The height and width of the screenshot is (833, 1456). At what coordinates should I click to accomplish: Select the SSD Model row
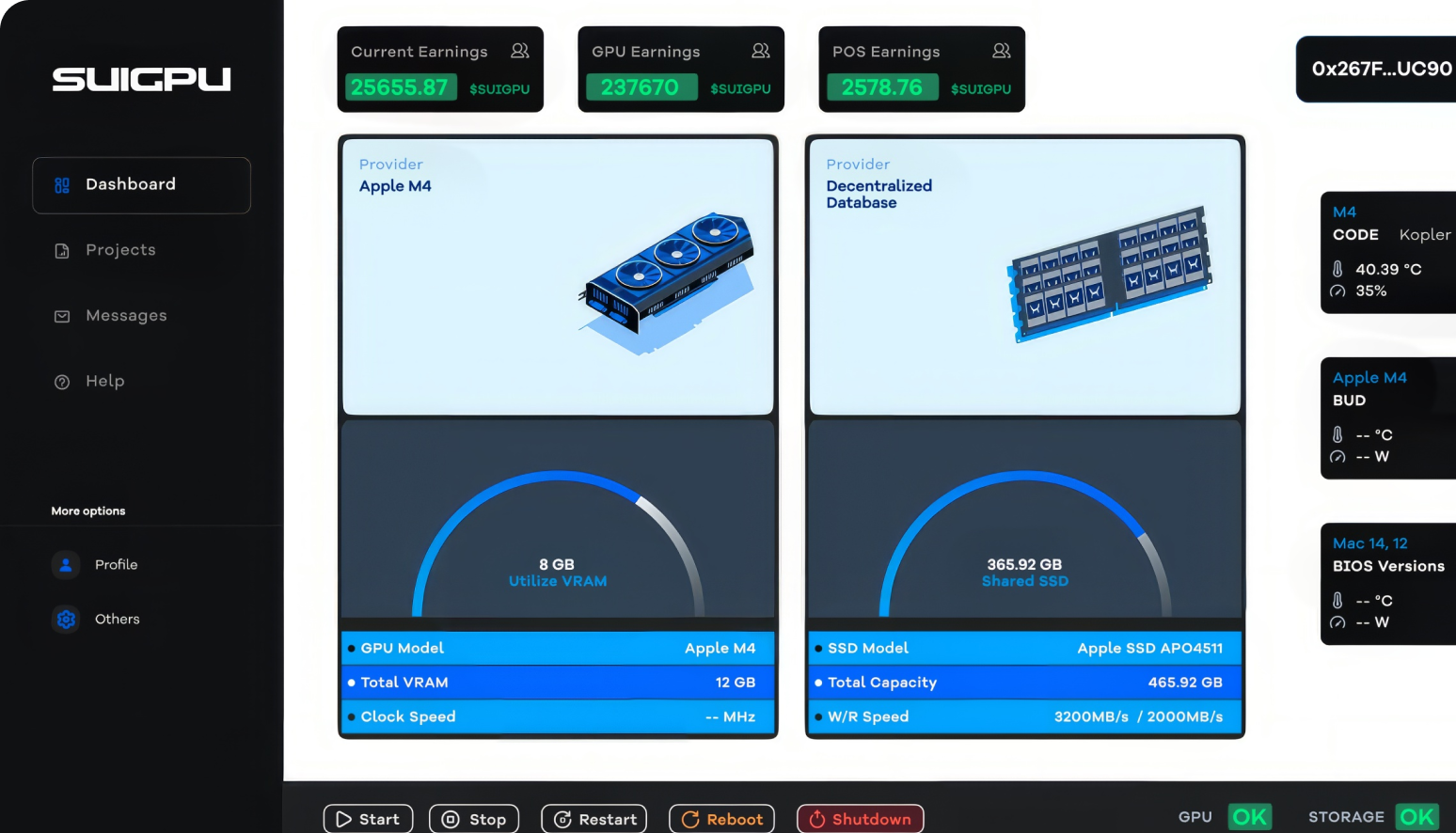1025,649
